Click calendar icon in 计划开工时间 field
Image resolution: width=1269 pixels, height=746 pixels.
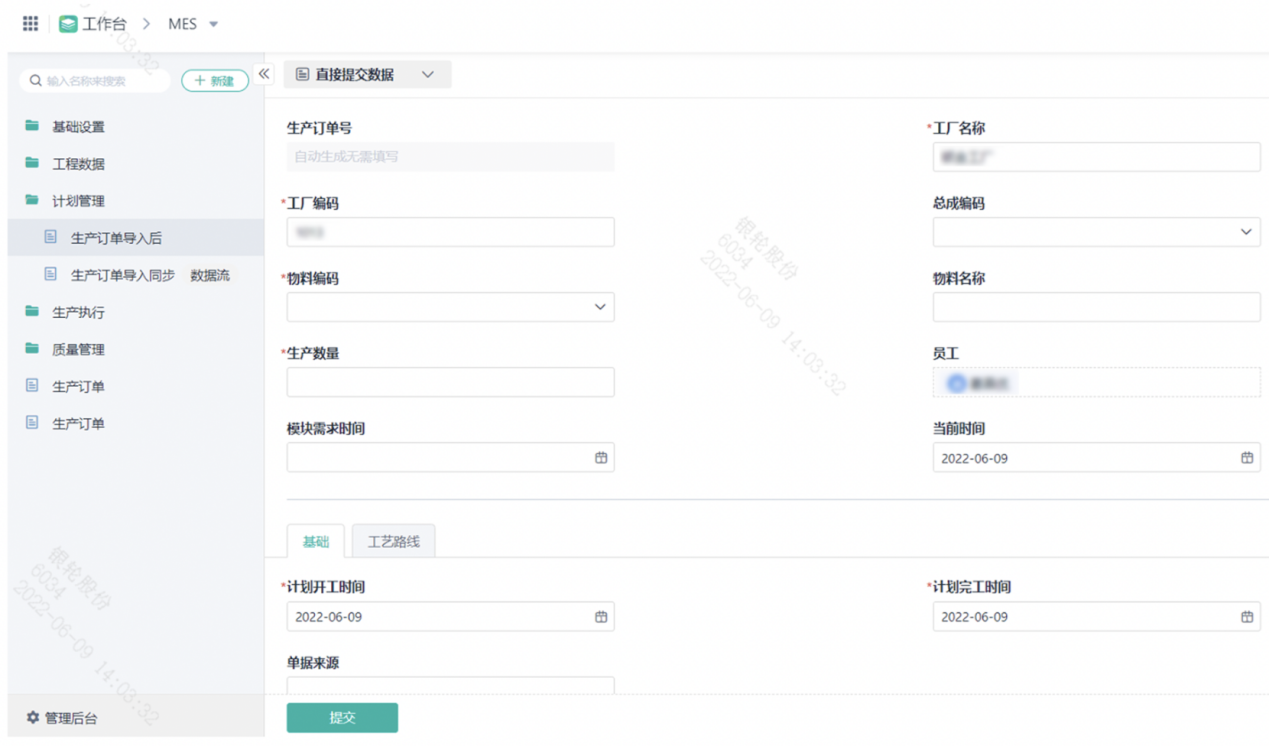click(601, 617)
